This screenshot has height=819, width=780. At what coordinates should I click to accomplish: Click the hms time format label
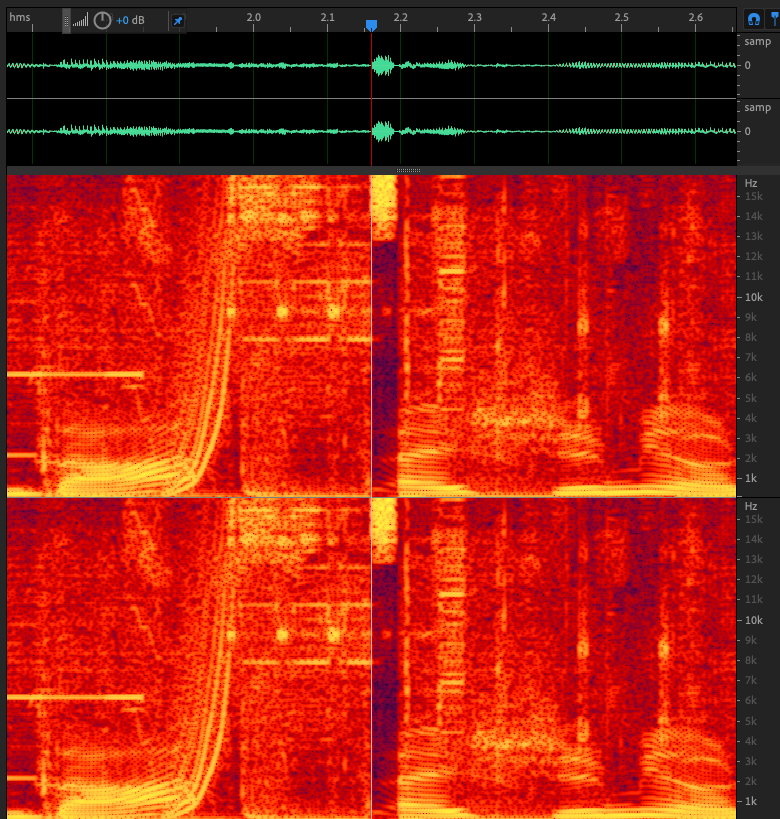pos(20,18)
